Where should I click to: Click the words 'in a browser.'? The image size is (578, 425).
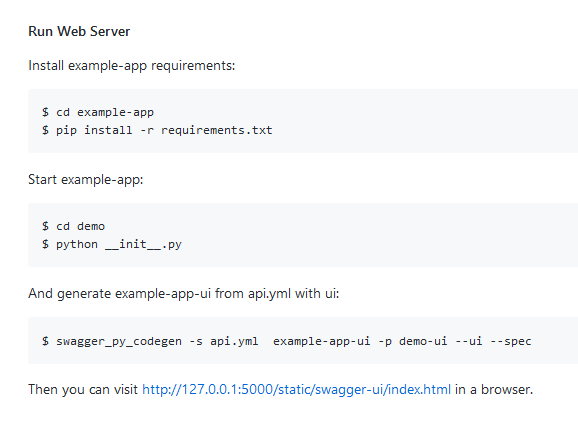[x=494, y=389]
